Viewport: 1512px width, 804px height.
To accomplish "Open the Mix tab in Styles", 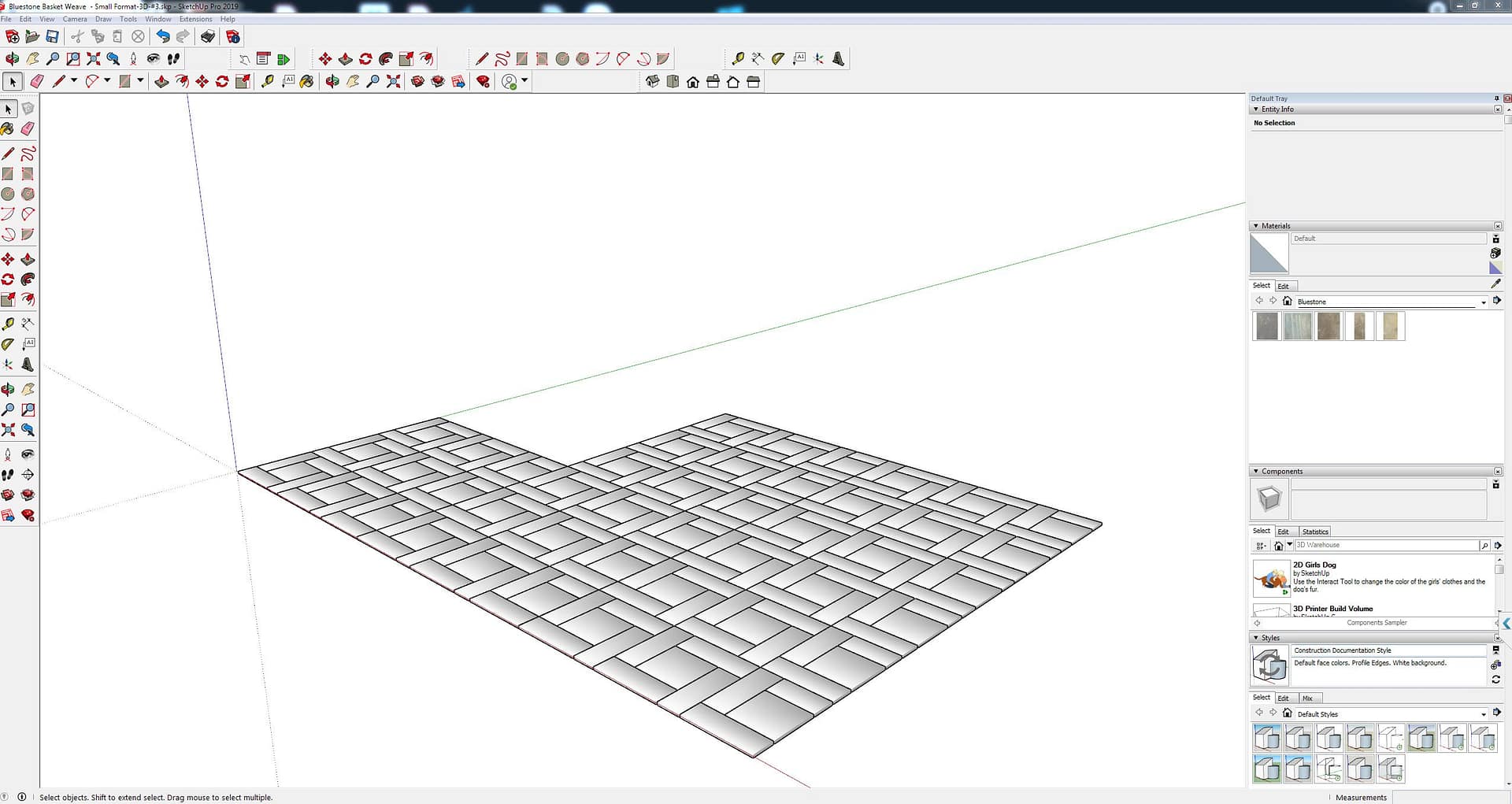I will coord(1307,698).
